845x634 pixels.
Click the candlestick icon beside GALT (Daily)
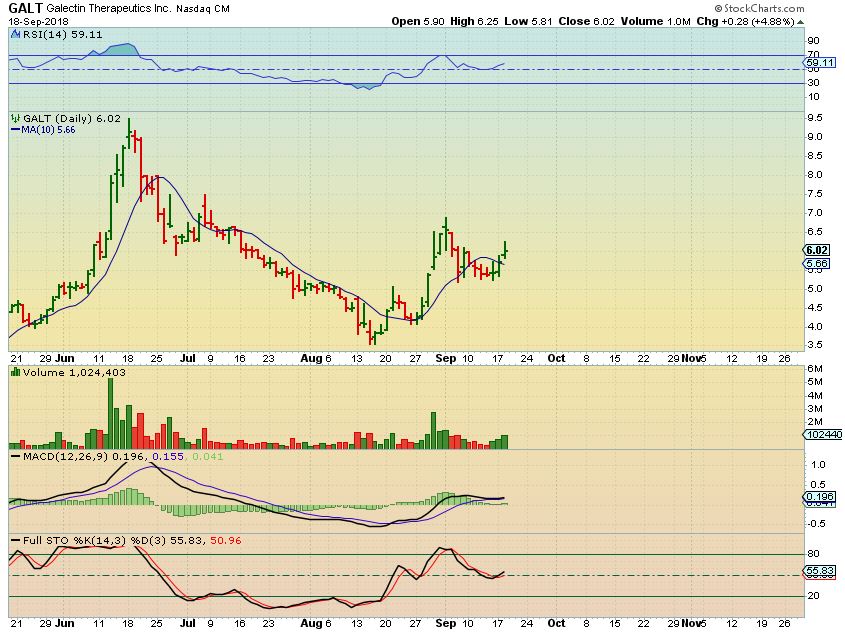tap(16, 118)
